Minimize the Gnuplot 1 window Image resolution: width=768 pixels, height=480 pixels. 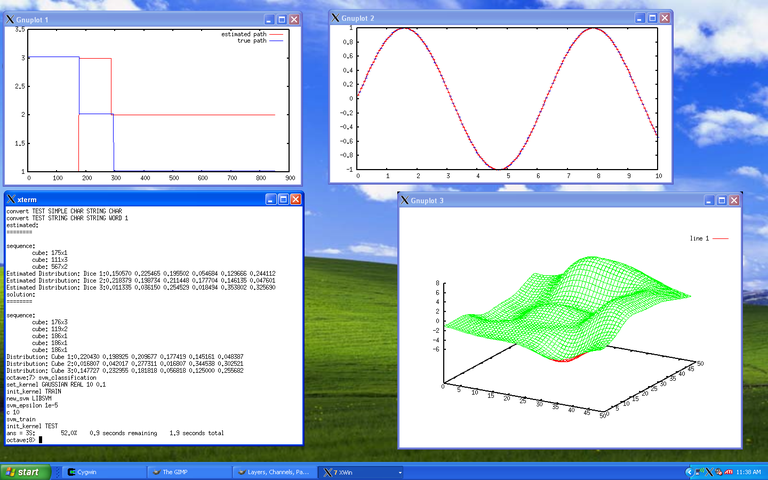(x=268, y=19)
